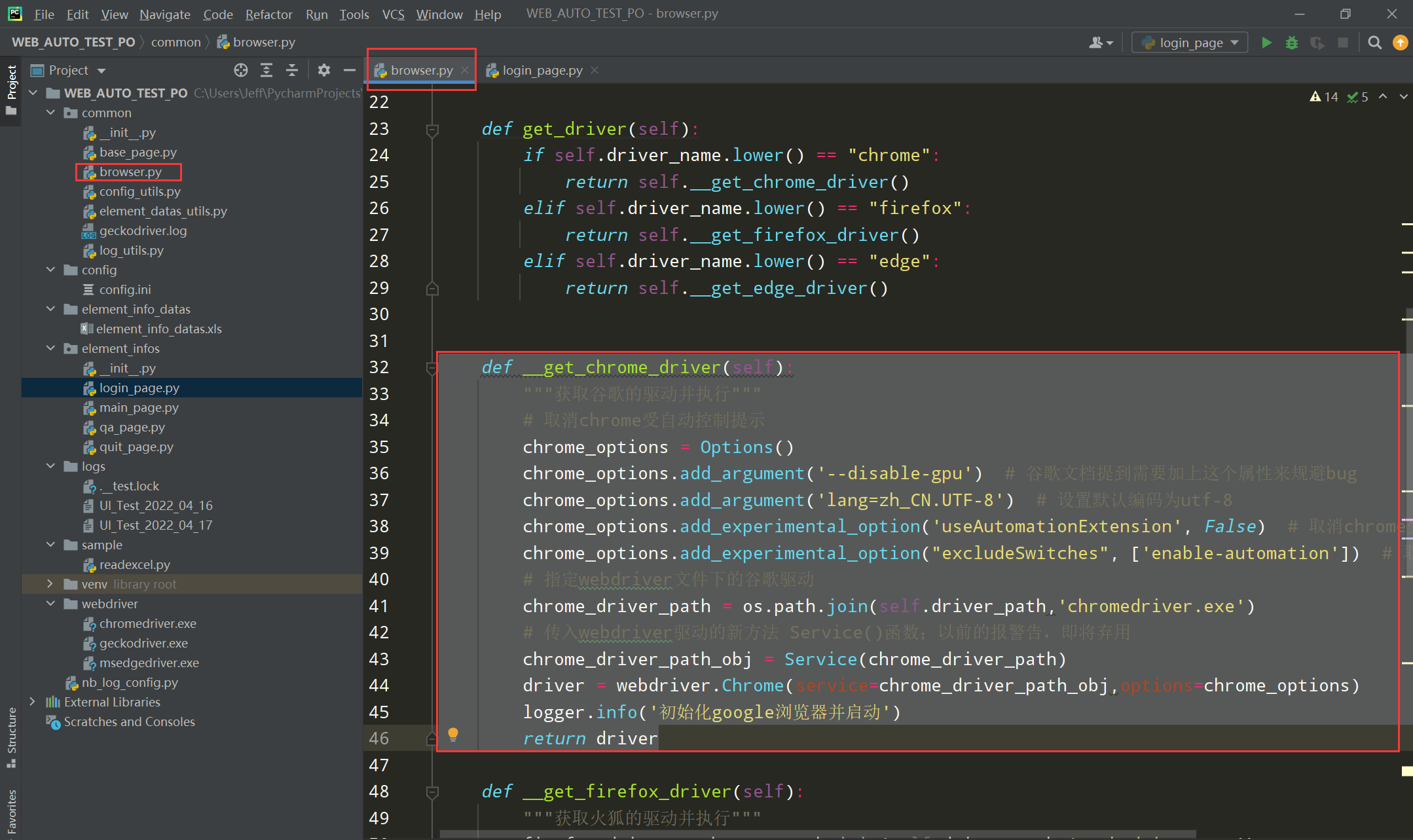Collapse the webdriver folder
The height and width of the screenshot is (840, 1413).
coord(50,604)
